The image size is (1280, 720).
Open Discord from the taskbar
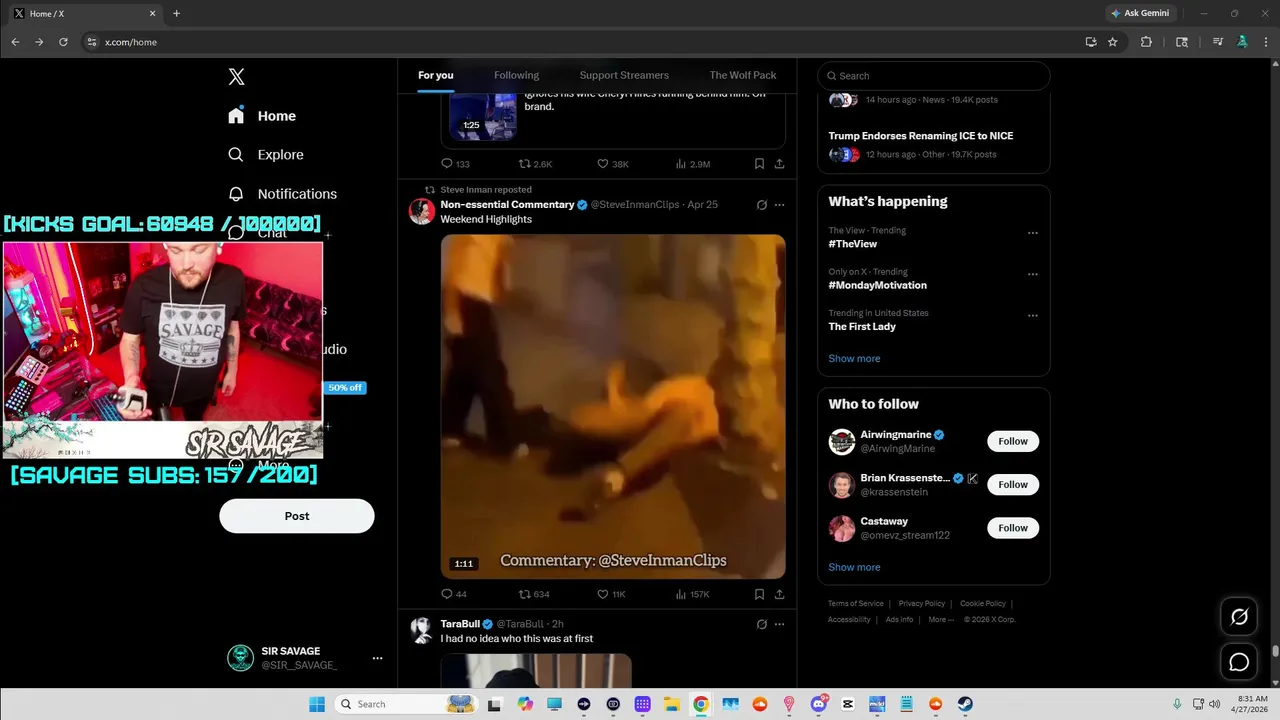click(818, 704)
